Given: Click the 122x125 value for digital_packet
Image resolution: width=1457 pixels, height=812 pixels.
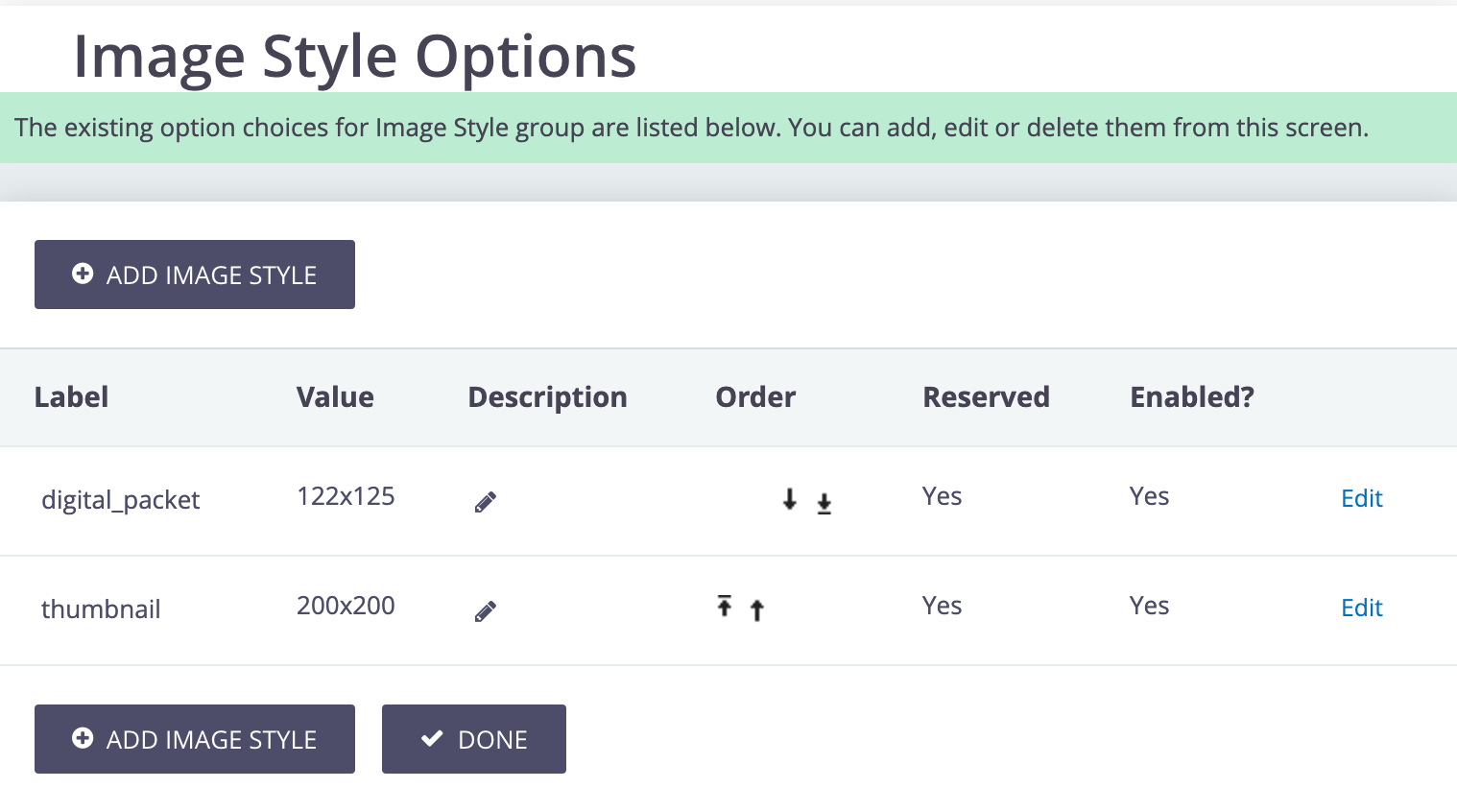Looking at the screenshot, I should pyautogui.click(x=346, y=496).
